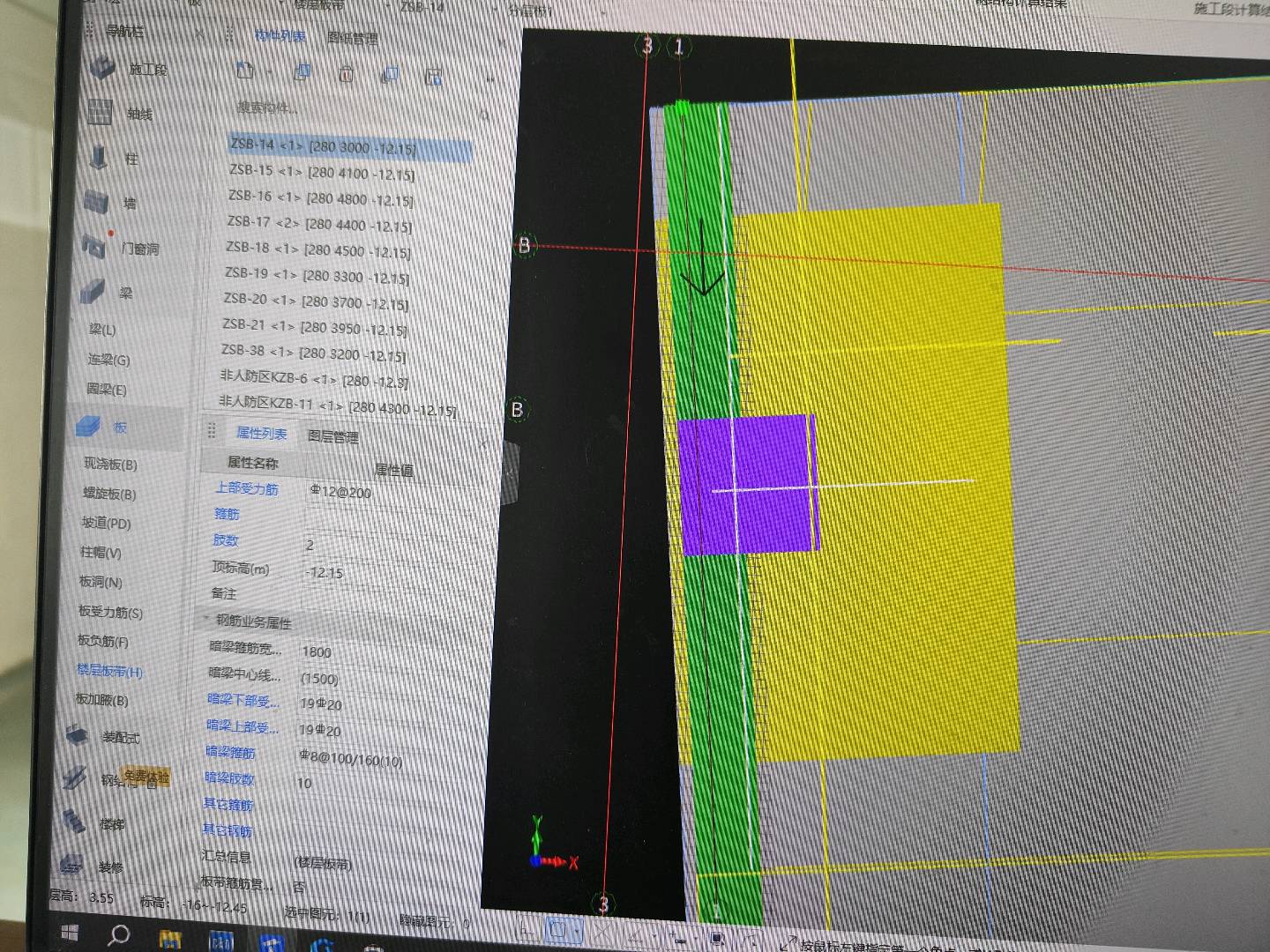Expand overflow arrows of component toolbar
This screenshot has height=952, width=1270.
click(490, 80)
